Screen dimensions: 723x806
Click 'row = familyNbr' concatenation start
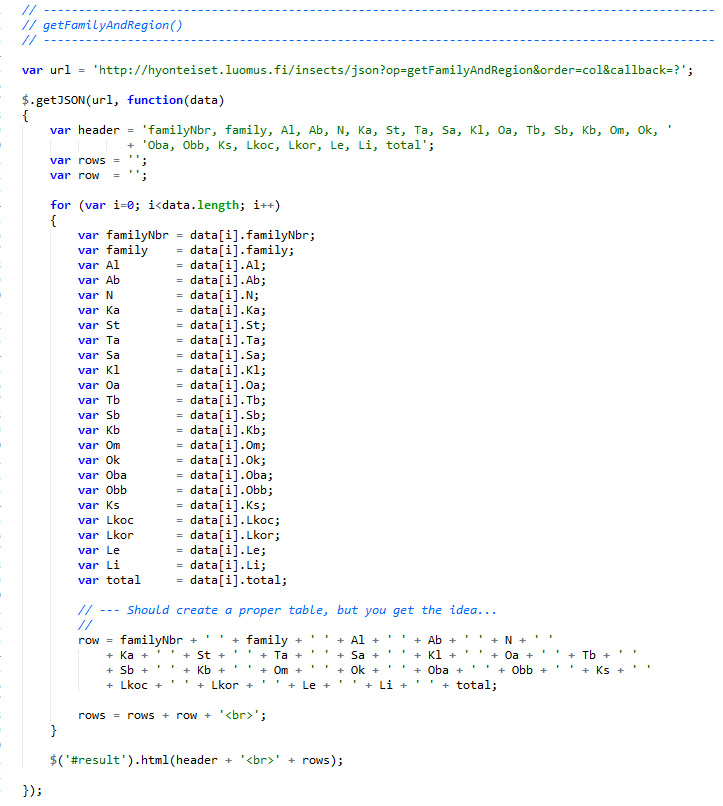(x=131, y=640)
